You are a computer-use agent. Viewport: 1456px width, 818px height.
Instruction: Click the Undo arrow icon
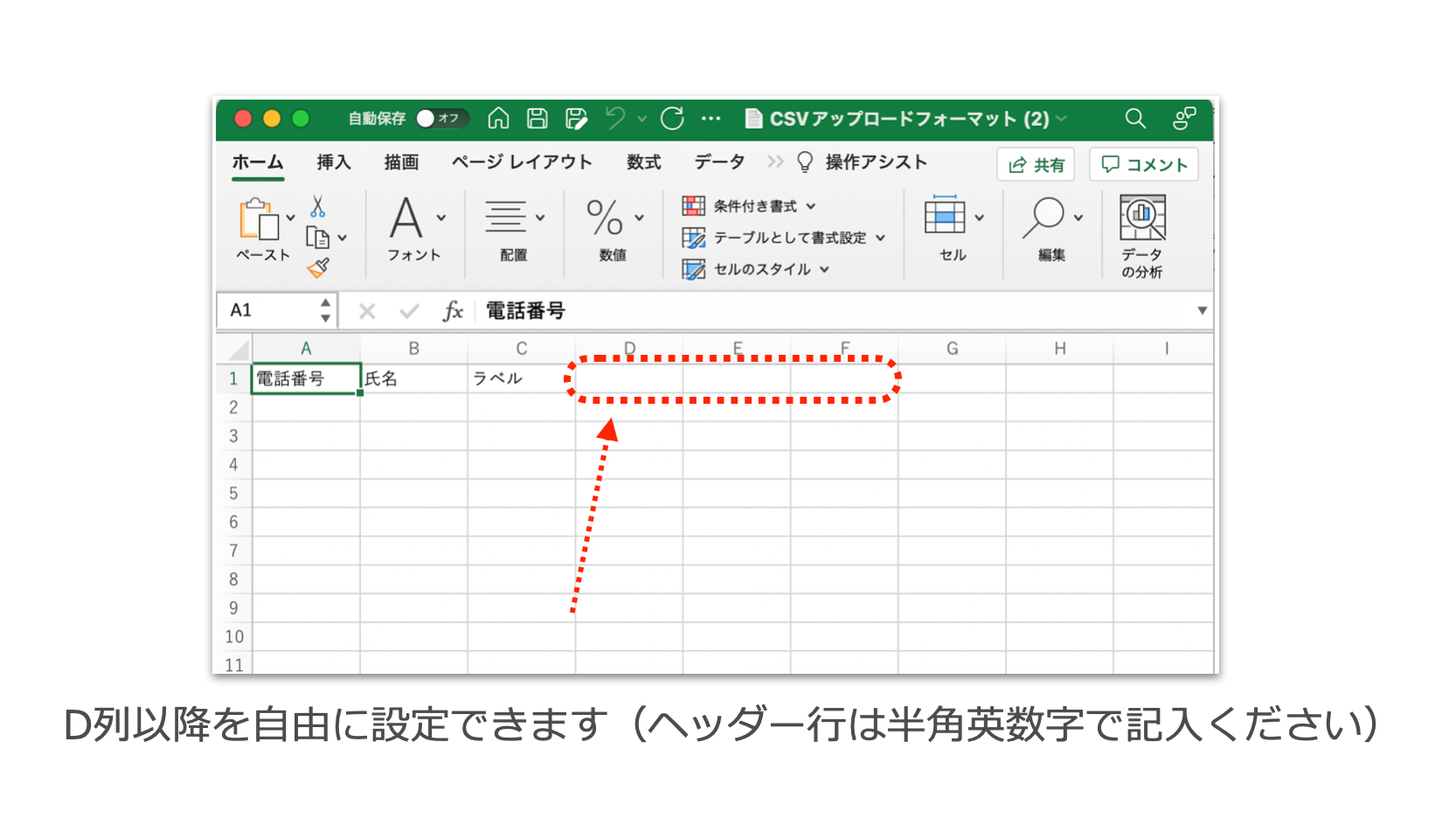(615, 118)
